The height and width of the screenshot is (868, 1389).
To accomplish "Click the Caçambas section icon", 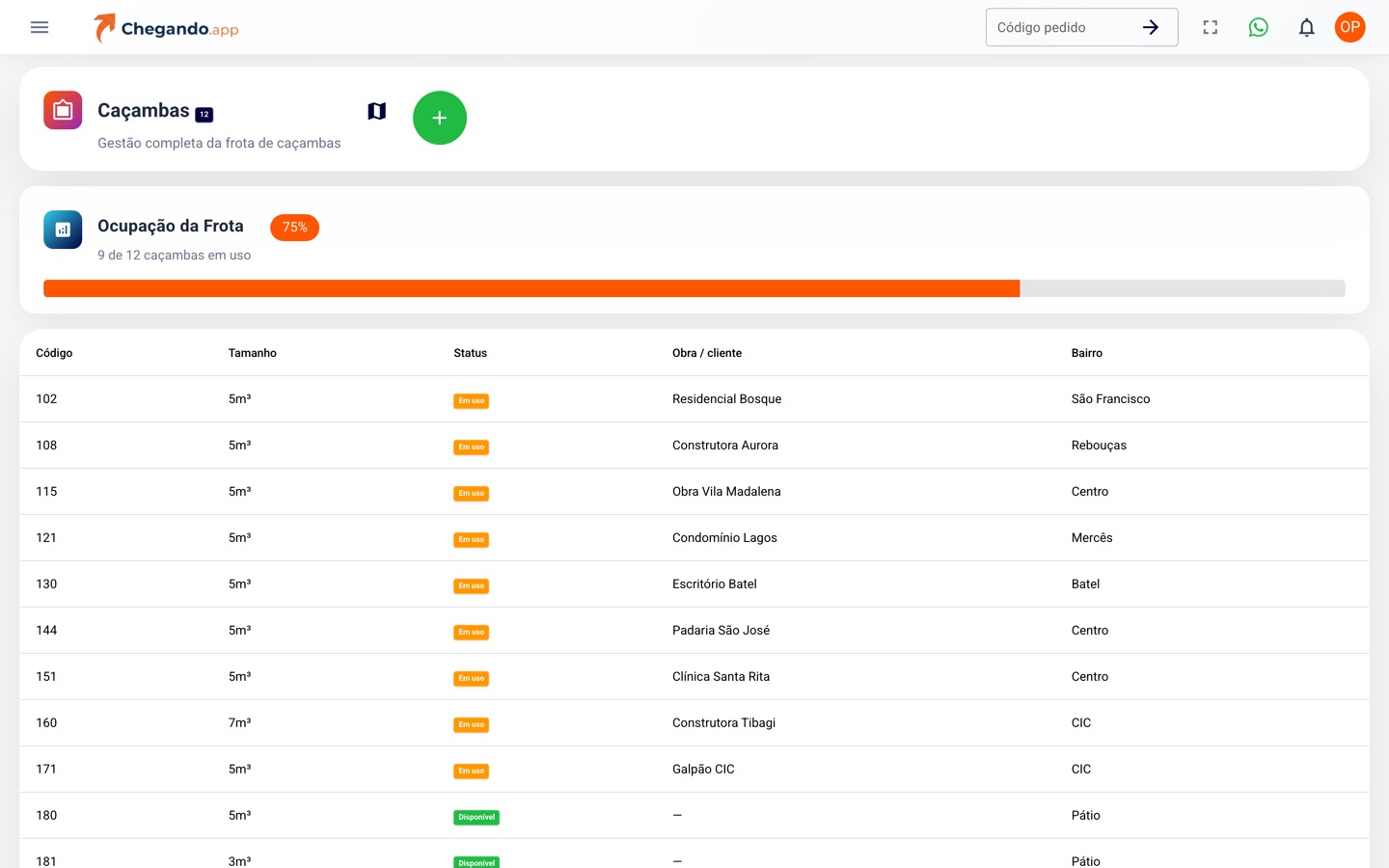I will coord(63,110).
